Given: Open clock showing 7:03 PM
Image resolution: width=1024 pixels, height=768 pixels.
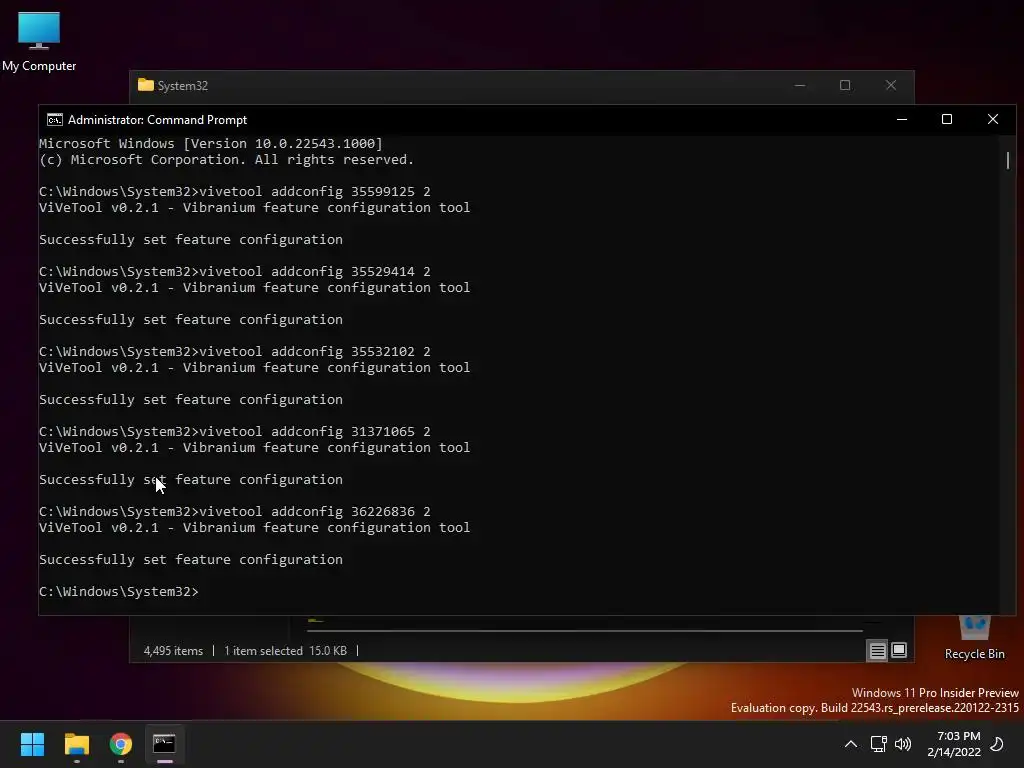Looking at the screenshot, I should coord(953,744).
